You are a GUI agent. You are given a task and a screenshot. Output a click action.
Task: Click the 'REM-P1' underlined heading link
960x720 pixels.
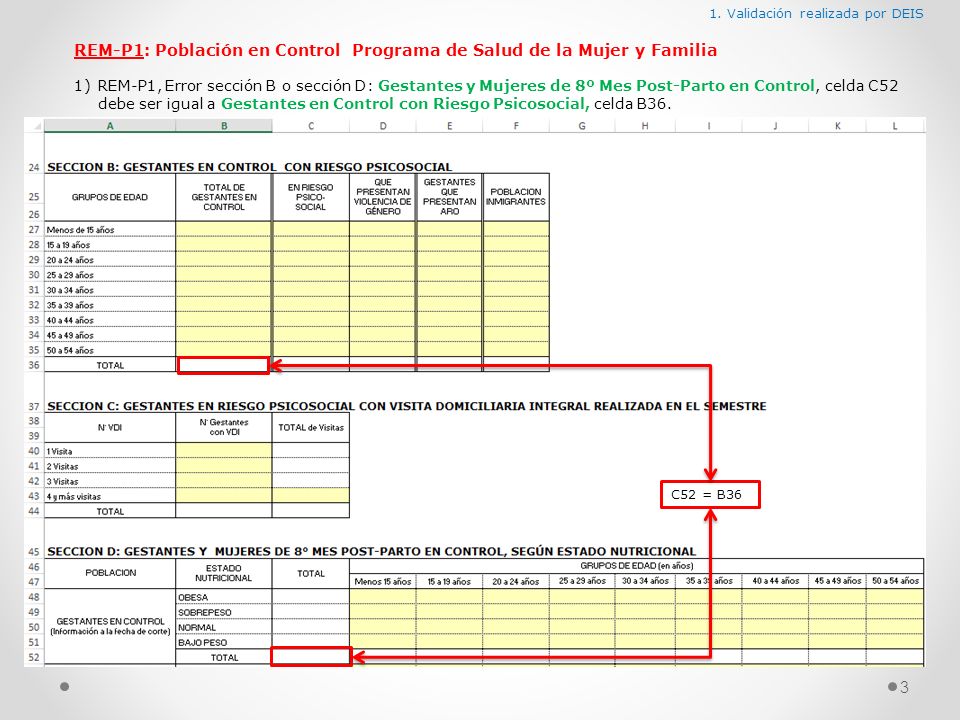[x=108, y=50]
